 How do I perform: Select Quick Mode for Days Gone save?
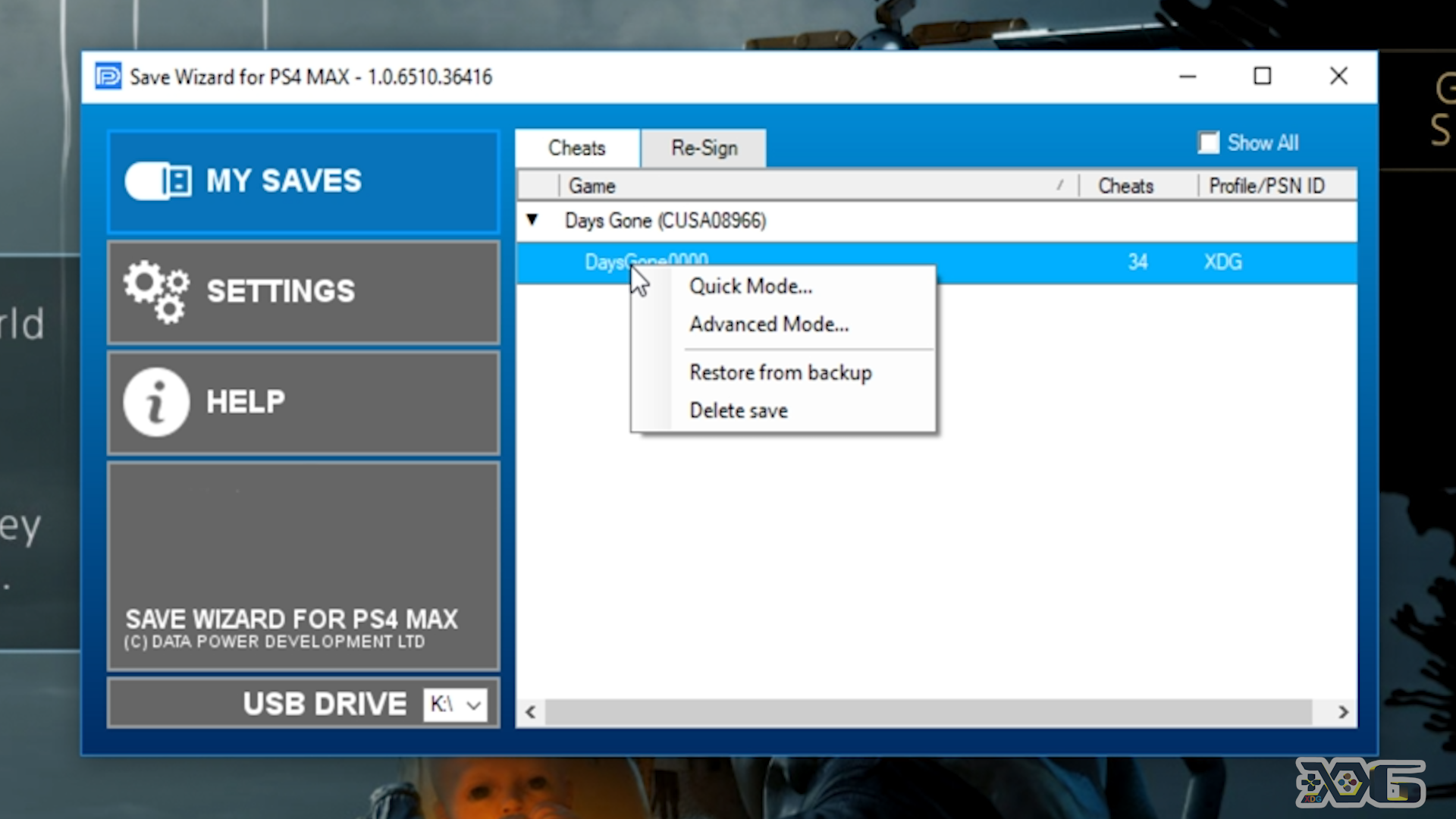(x=750, y=286)
